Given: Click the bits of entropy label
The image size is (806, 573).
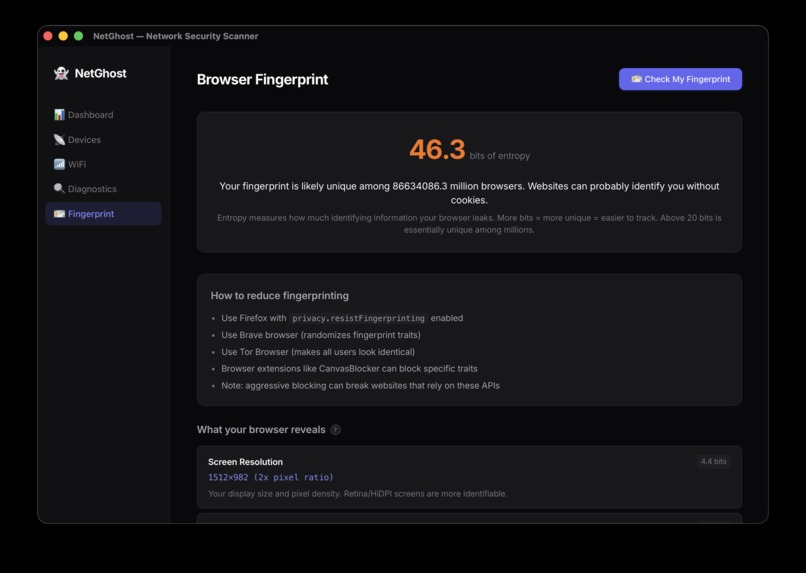Looking at the screenshot, I should click(x=500, y=156).
